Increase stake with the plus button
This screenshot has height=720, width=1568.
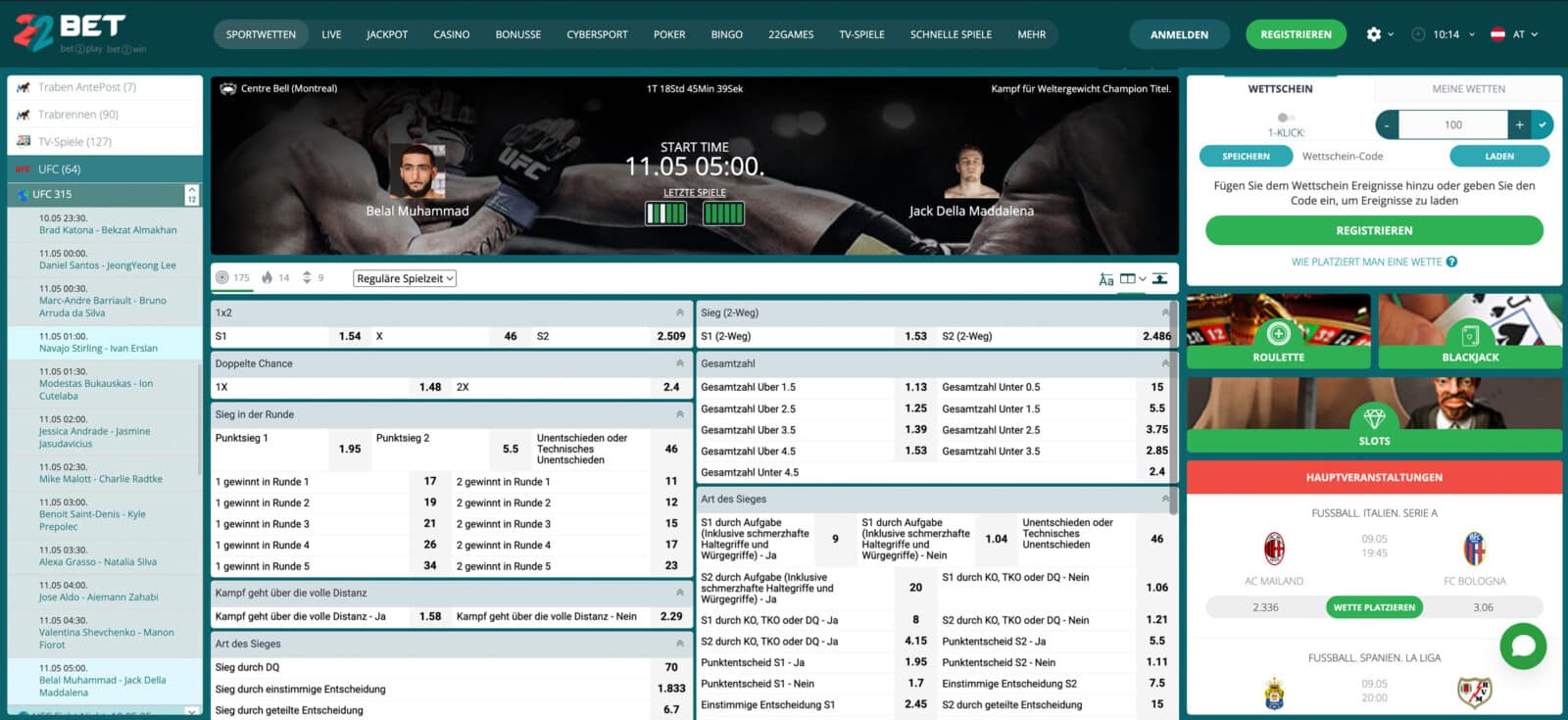pos(1520,124)
